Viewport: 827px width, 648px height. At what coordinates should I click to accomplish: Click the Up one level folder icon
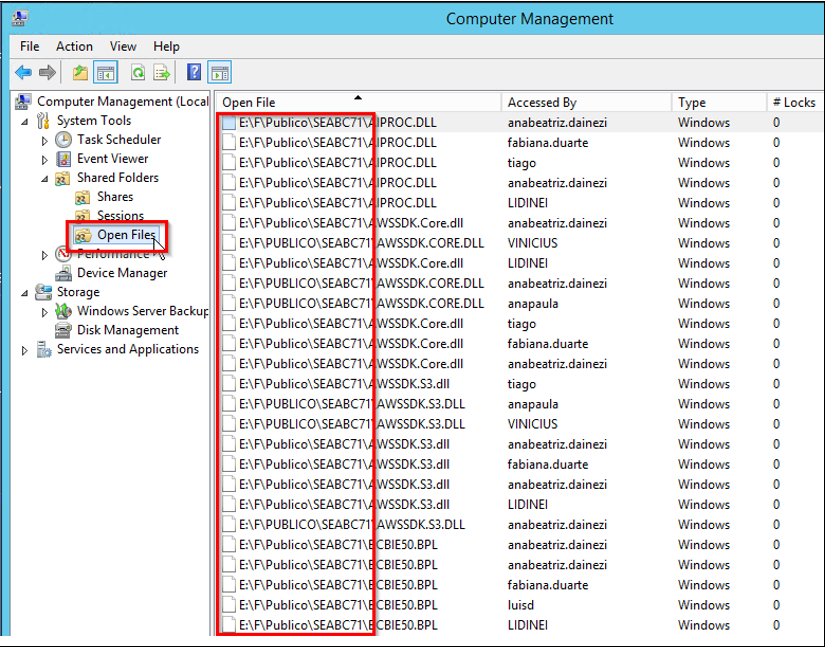pos(80,72)
